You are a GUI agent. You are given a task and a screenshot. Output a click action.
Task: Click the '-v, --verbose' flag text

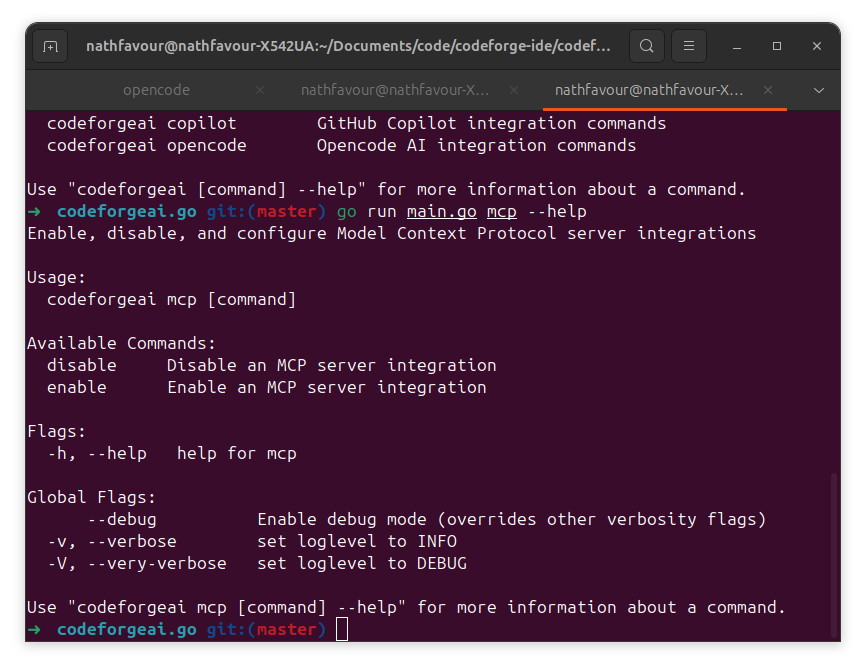coord(112,541)
